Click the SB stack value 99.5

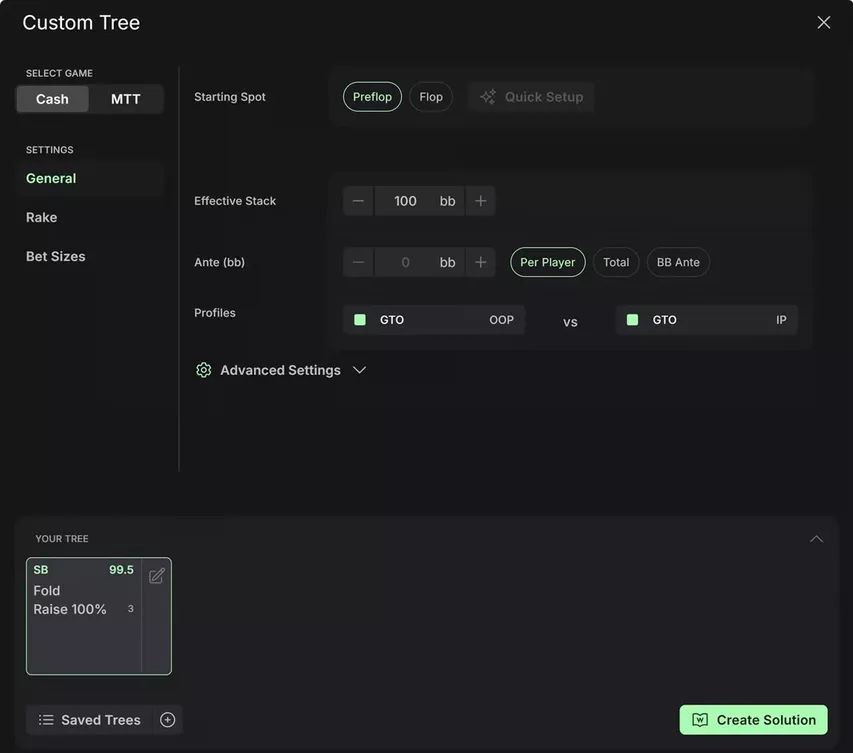121,570
